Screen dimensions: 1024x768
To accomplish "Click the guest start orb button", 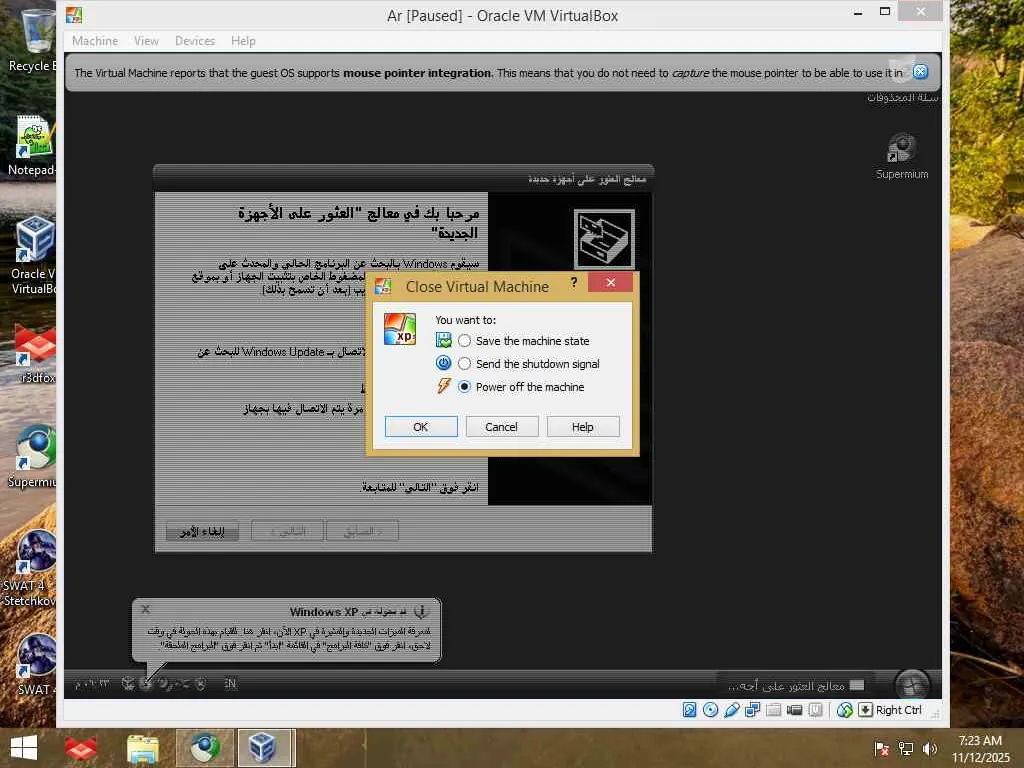I will (x=912, y=684).
